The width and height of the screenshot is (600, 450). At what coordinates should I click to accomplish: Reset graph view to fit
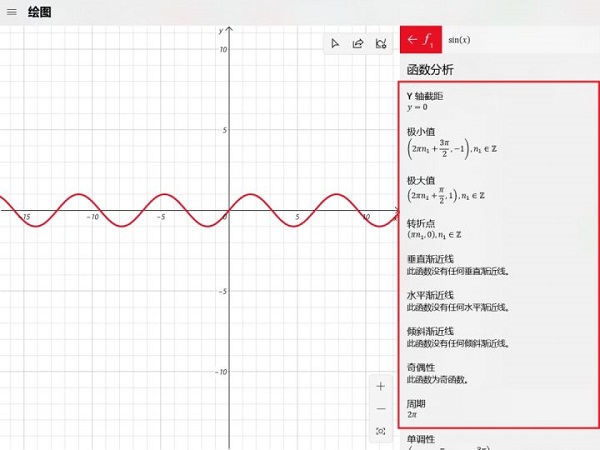(381, 431)
